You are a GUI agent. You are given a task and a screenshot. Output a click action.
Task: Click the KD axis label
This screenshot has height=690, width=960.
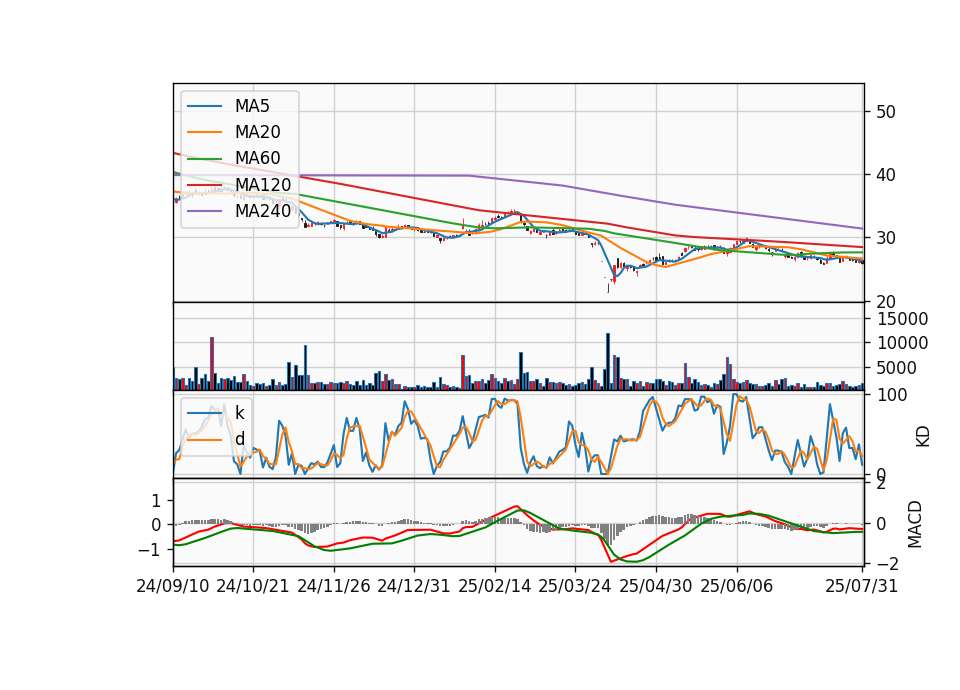click(923, 437)
